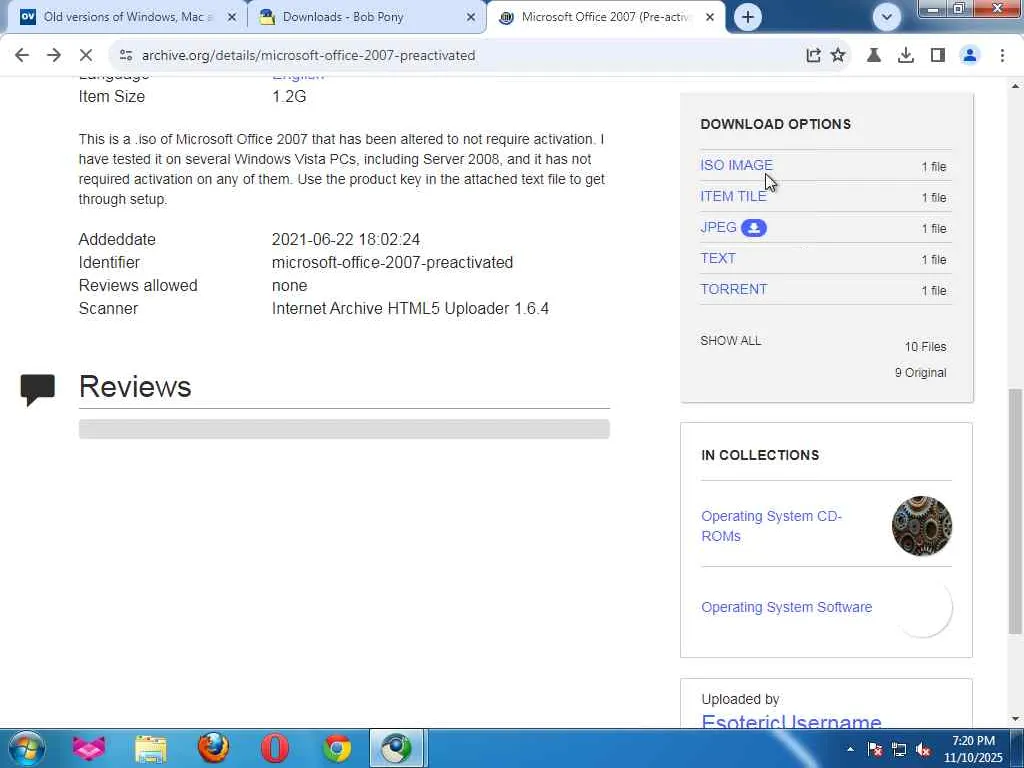Click the Reviews speech bubble icon

click(37, 389)
